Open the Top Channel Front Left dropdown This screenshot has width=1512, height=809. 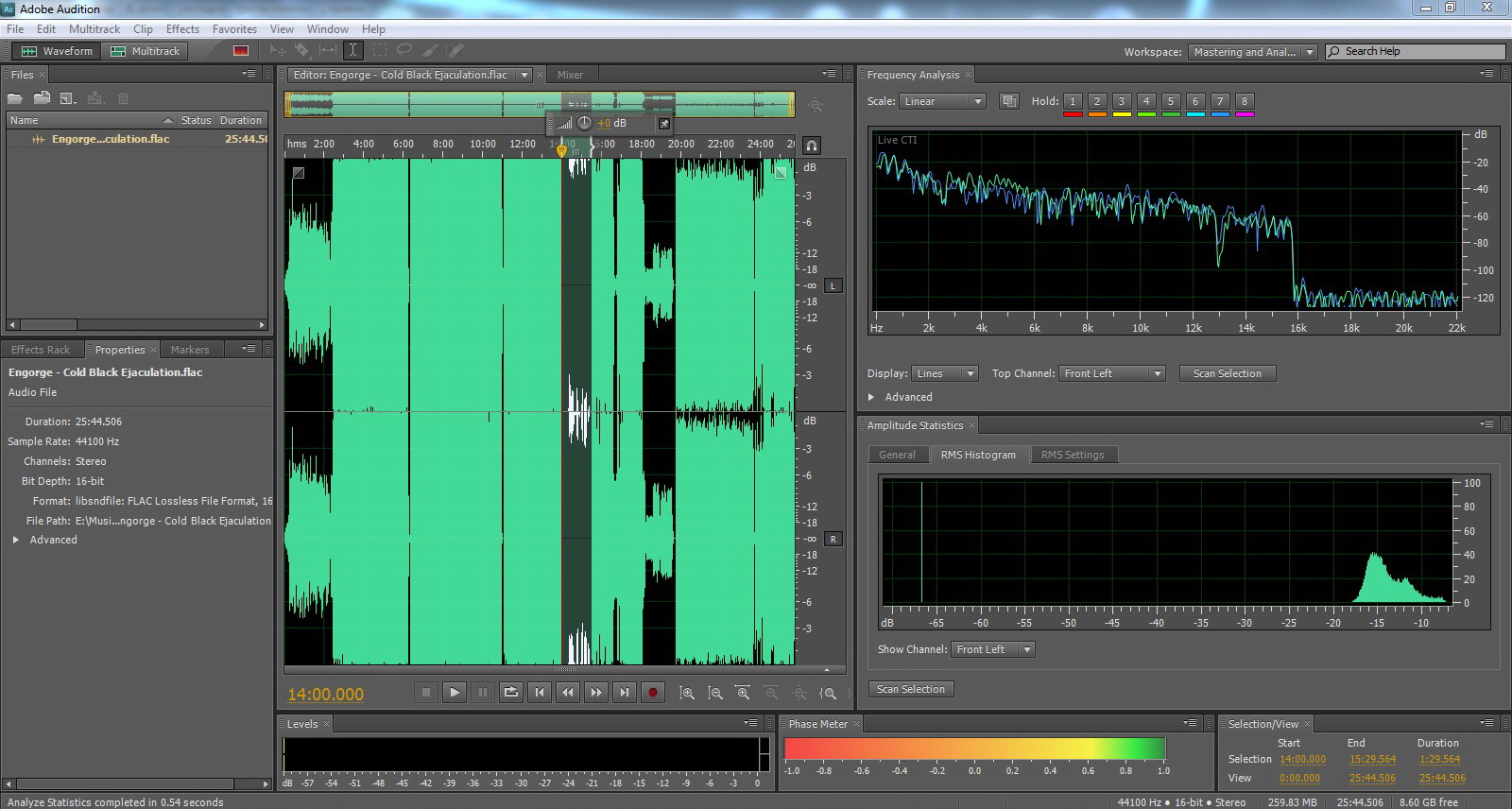click(x=1112, y=373)
